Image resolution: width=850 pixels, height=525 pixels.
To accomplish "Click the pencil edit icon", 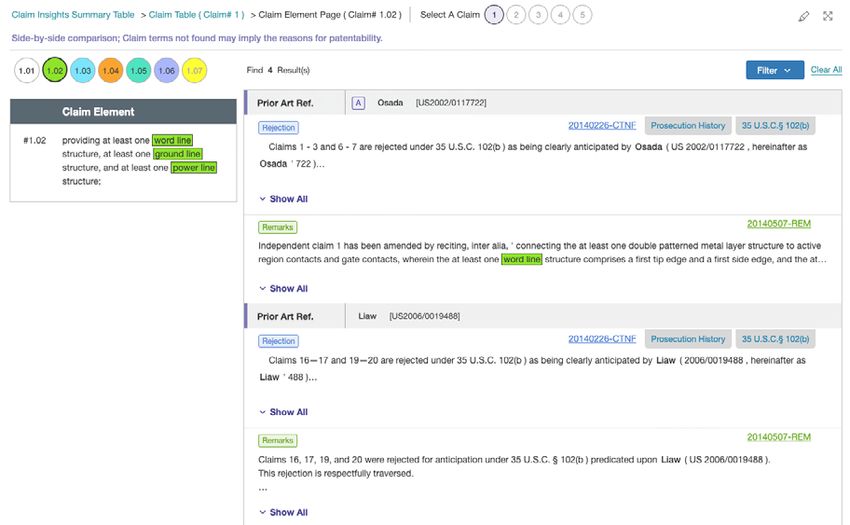I will [804, 16].
